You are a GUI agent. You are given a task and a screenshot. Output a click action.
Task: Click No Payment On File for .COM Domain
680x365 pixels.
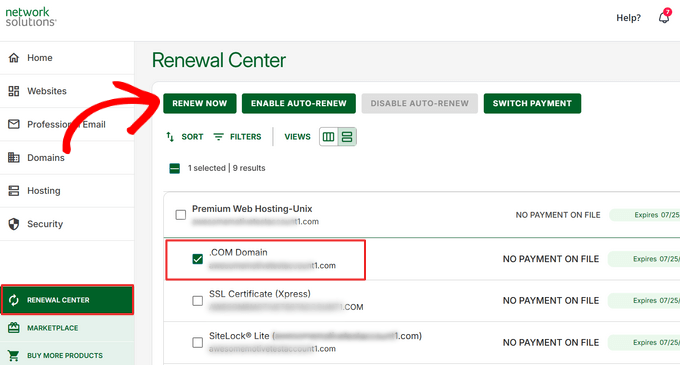coord(551,259)
